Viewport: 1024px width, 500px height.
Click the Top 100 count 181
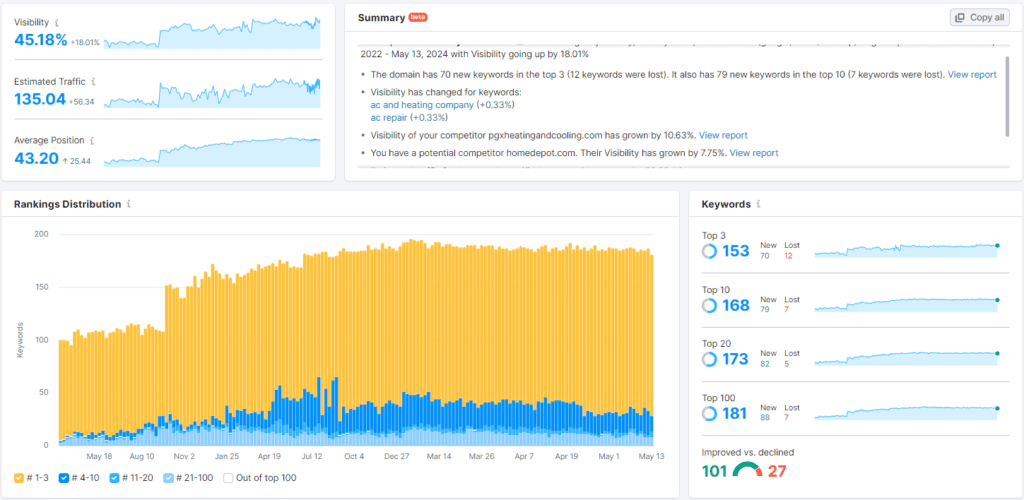click(x=735, y=414)
